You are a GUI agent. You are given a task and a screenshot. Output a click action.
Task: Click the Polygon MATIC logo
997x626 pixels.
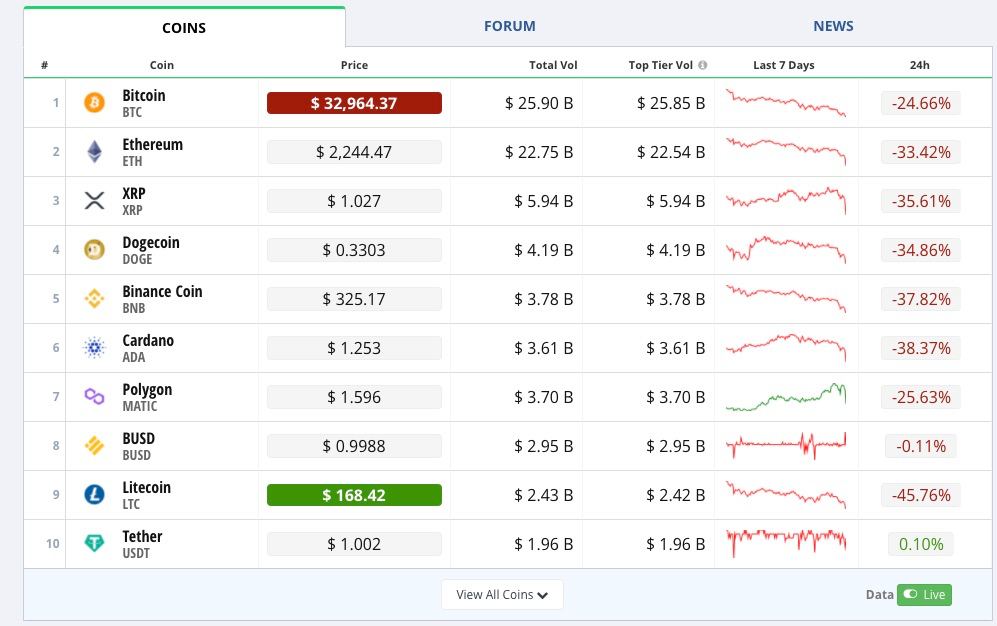click(x=94, y=397)
